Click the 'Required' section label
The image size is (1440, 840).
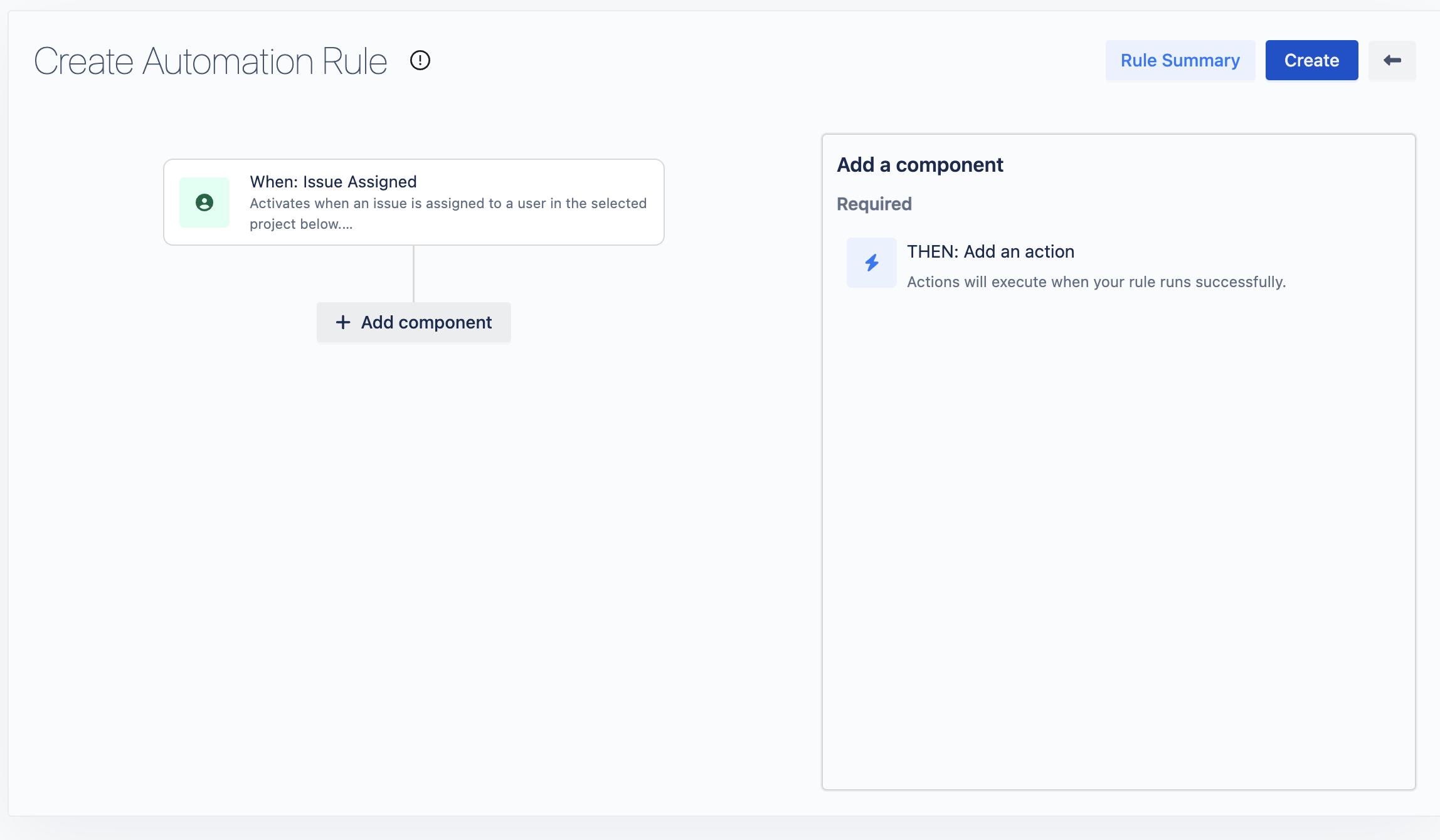874,204
